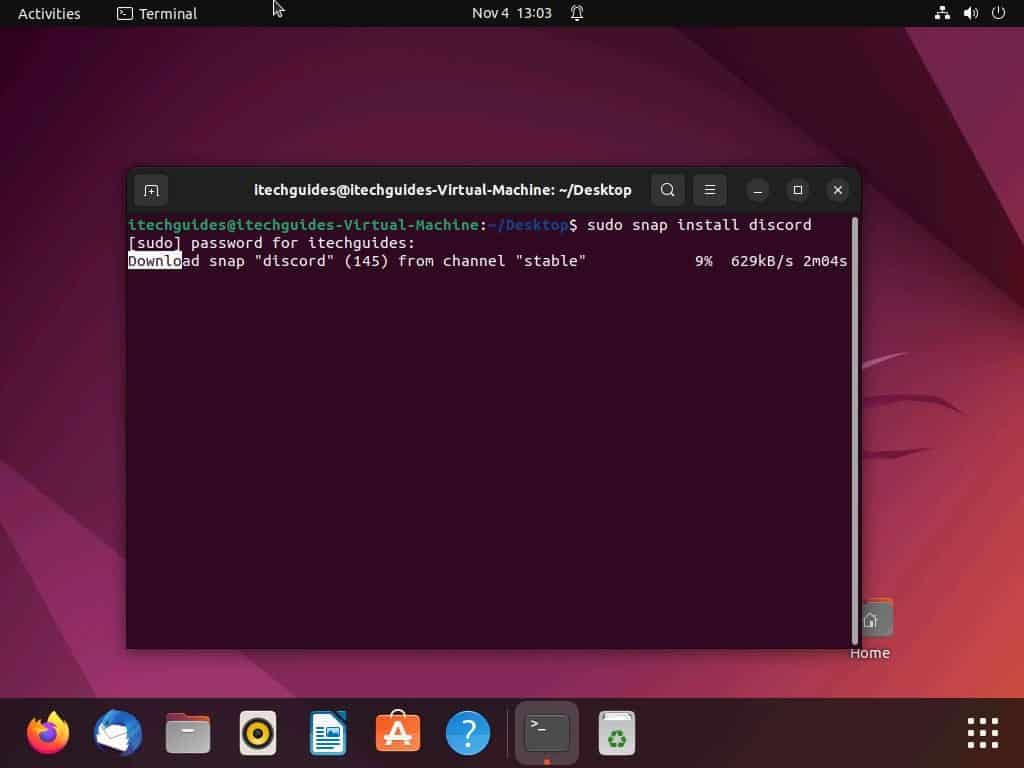The width and height of the screenshot is (1024, 768).
Task: Open the Help icon in the dock
Action: coord(468,733)
